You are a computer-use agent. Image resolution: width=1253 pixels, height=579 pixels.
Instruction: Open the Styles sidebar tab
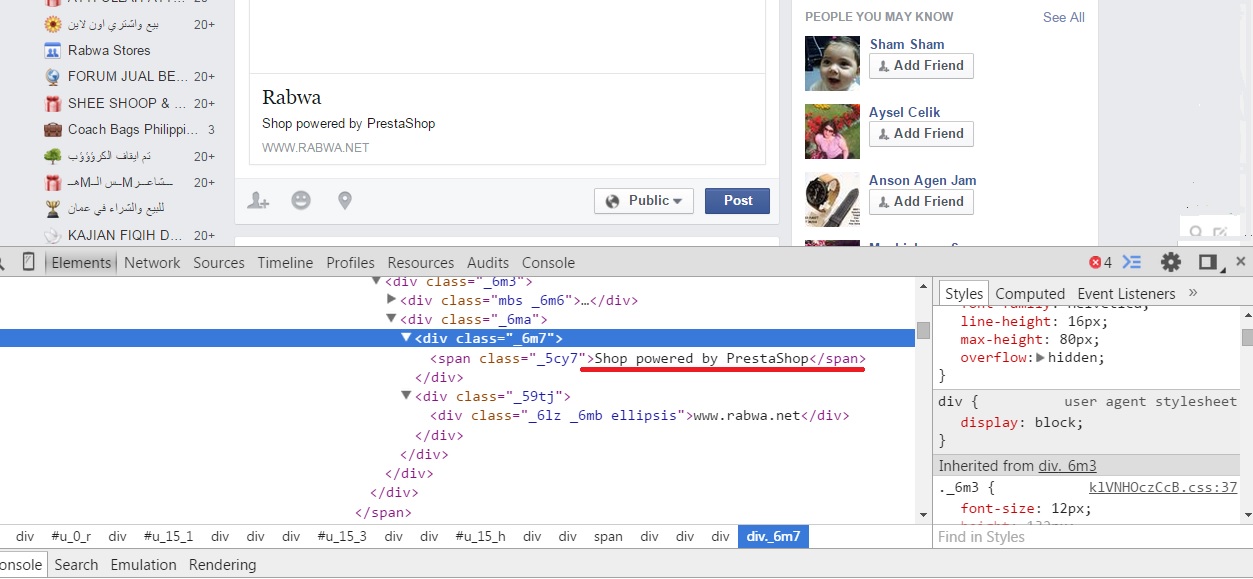pyautogui.click(x=964, y=293)
